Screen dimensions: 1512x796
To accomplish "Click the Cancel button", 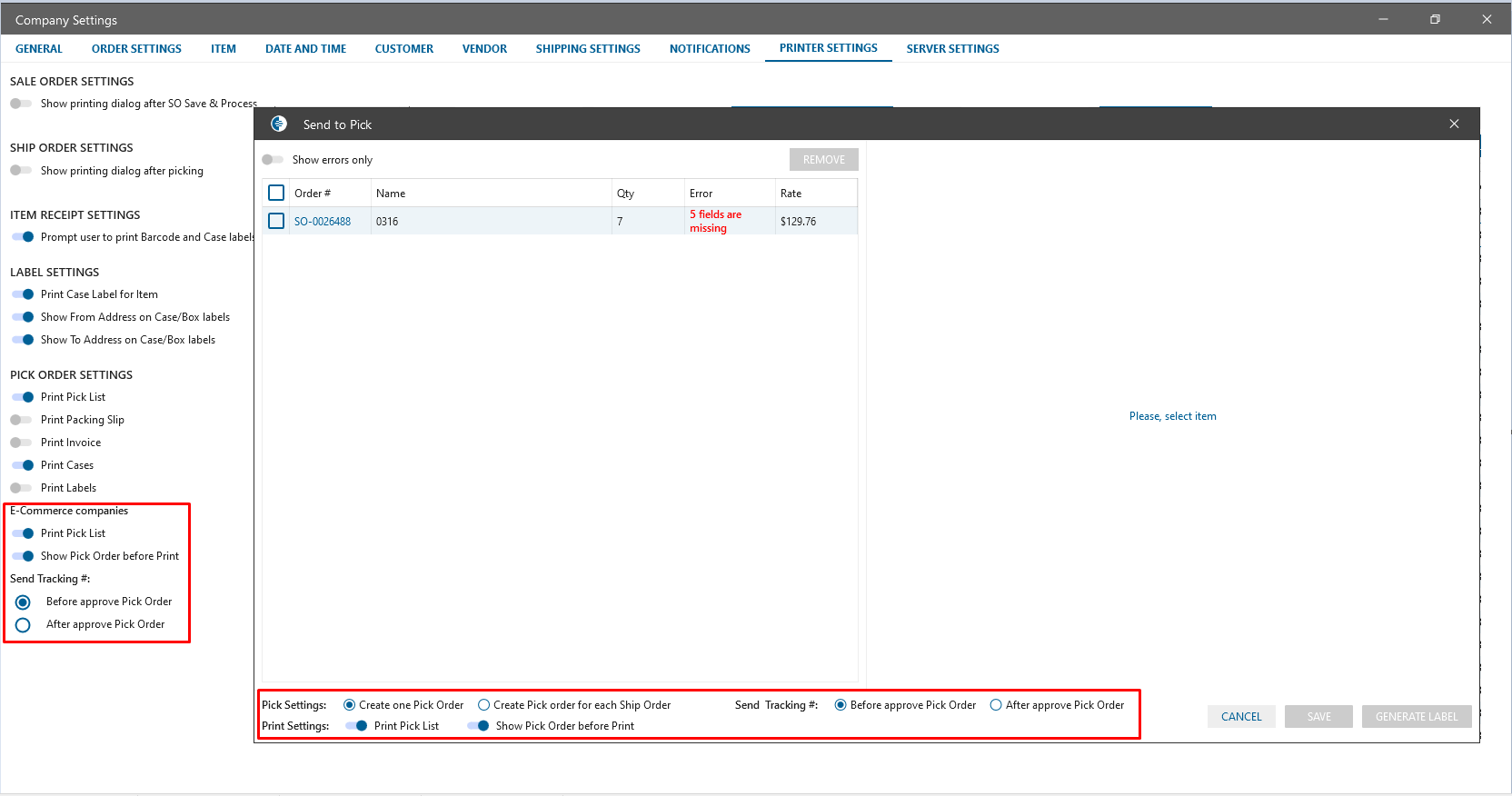I will 1241,717.
